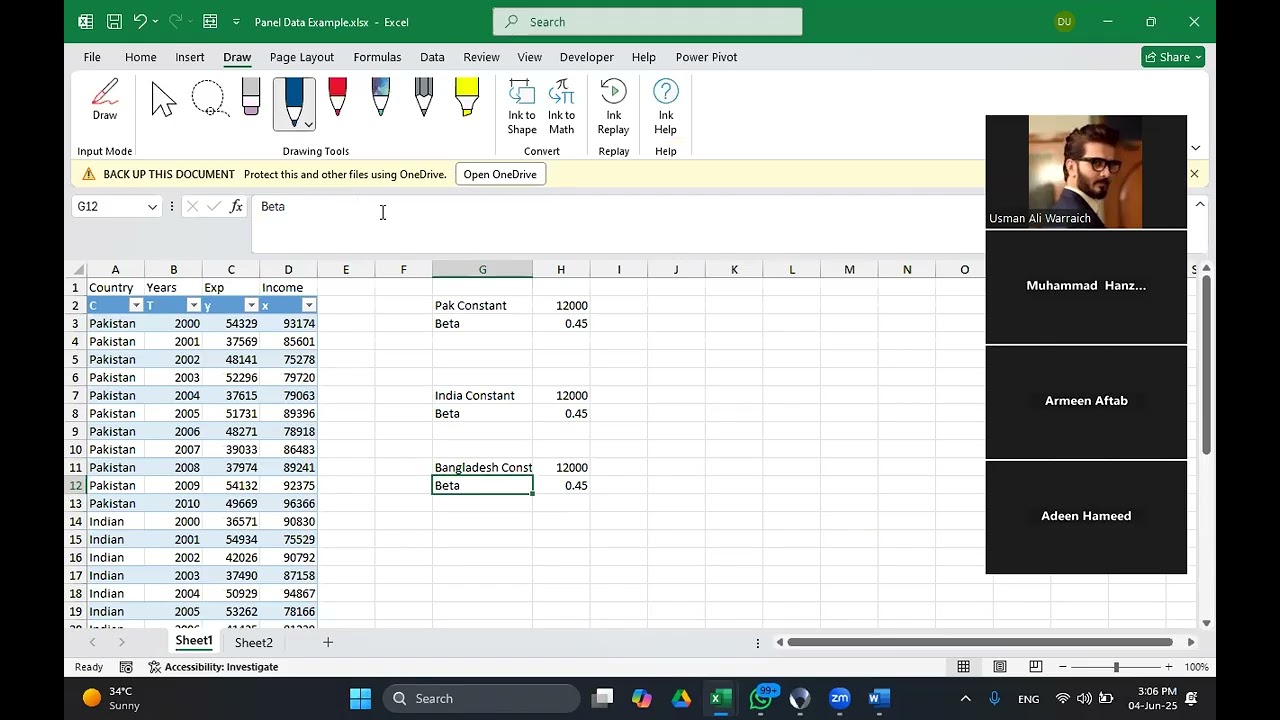Select the yellow highlighter tool
Viewport: 1280px width, 720px height.
click(467, 98)
